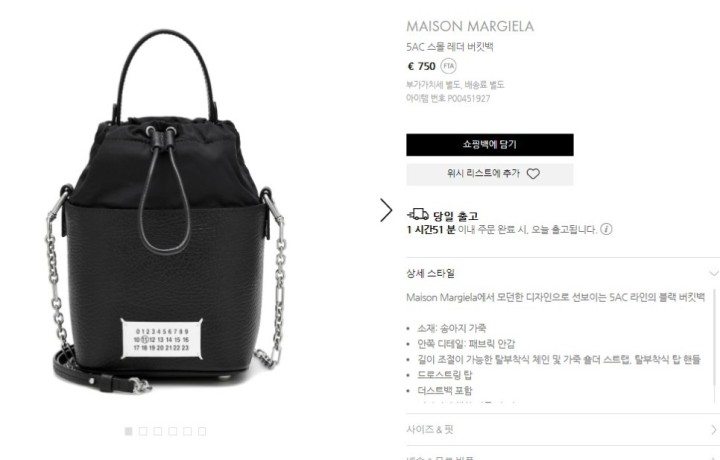Go to next product image arrow
The image size is (720, 460).
pyautogui.click(x=386, y=210)
